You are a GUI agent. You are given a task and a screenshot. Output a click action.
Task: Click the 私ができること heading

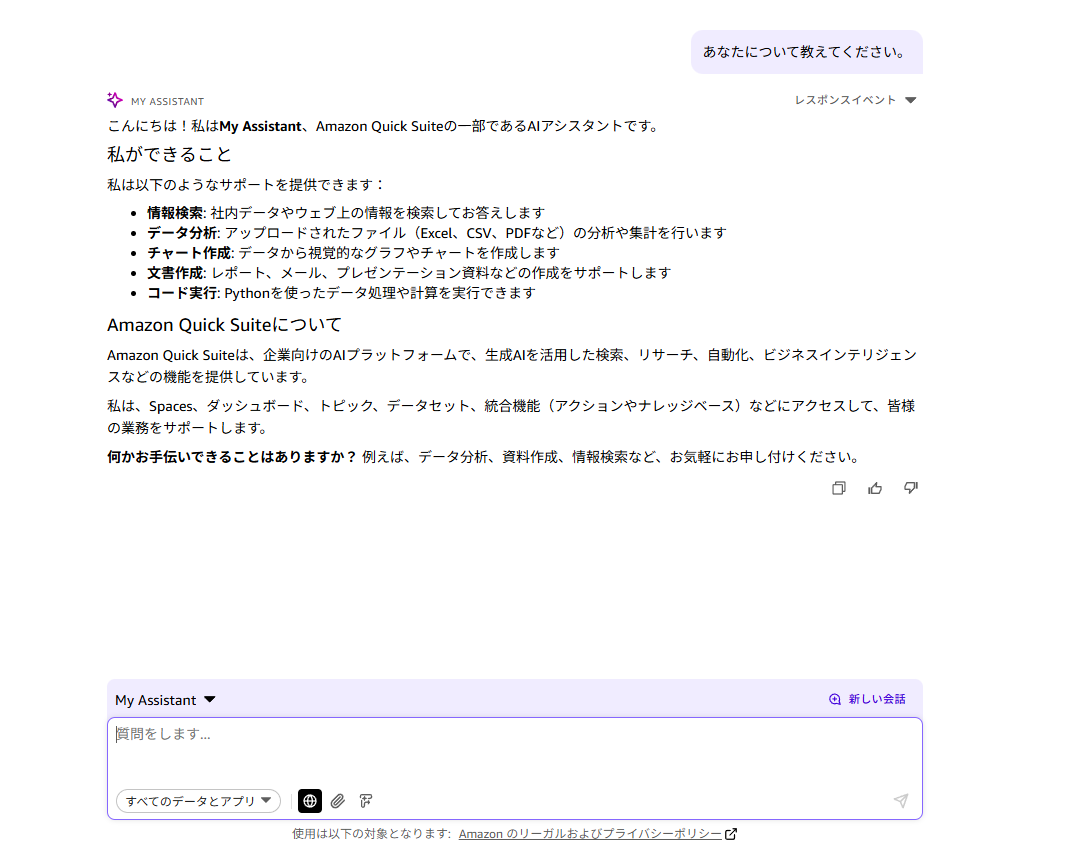pyautogui.click(x=170, y=154)
